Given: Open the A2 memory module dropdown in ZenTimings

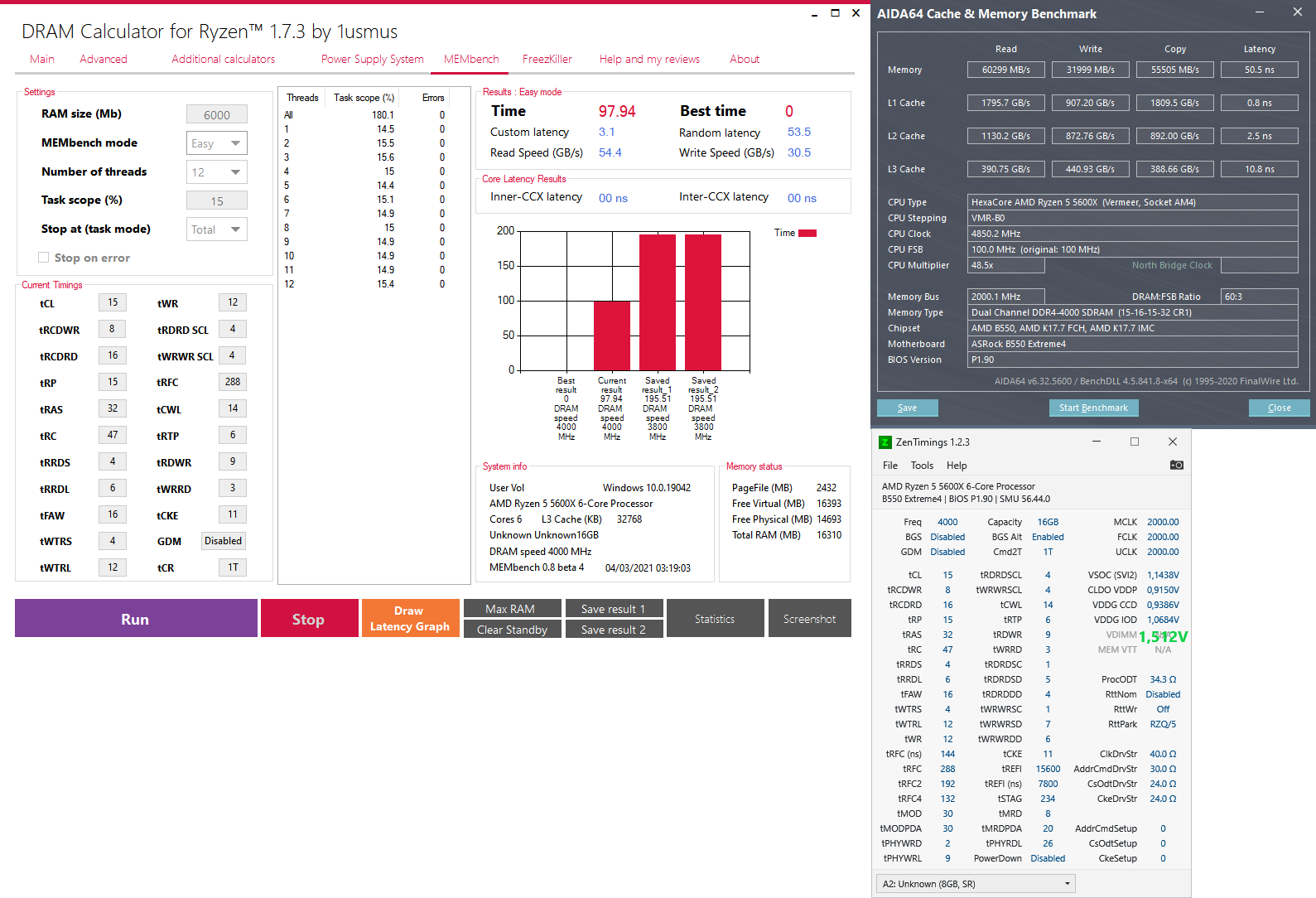Looking at the screenshot, I should 976,884.
